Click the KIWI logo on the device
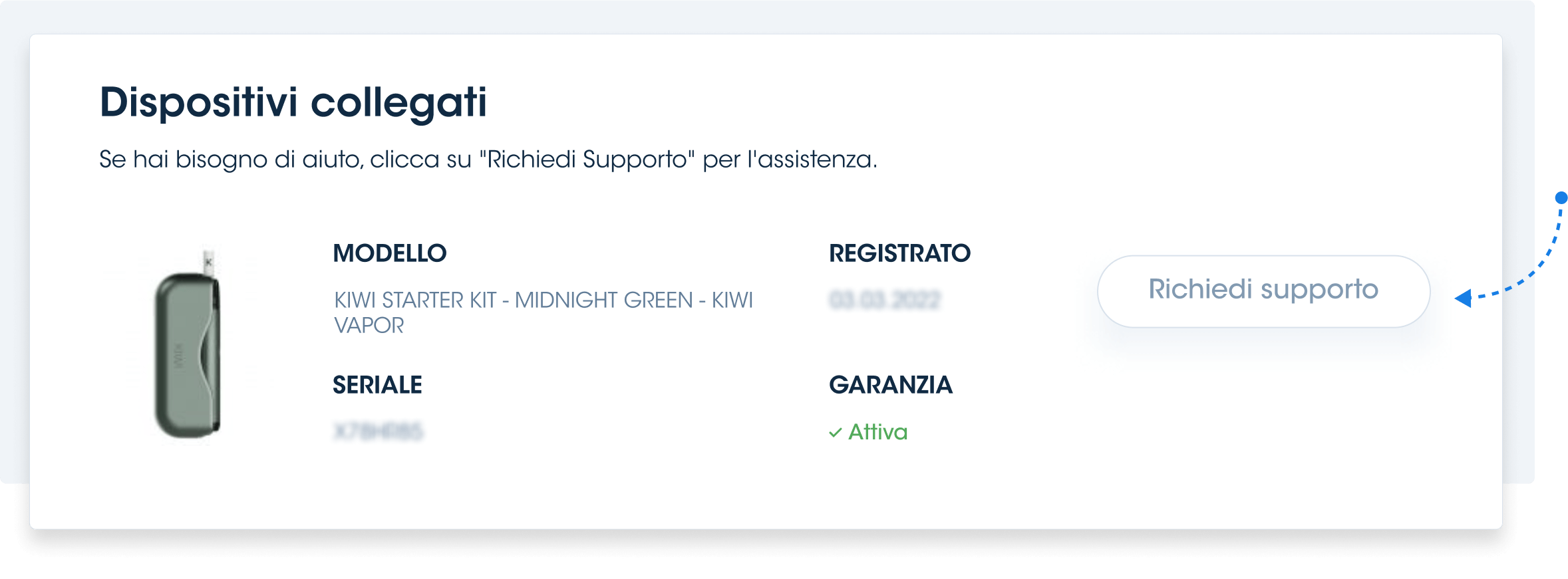Screen dimensions: 1568x579 178,356
